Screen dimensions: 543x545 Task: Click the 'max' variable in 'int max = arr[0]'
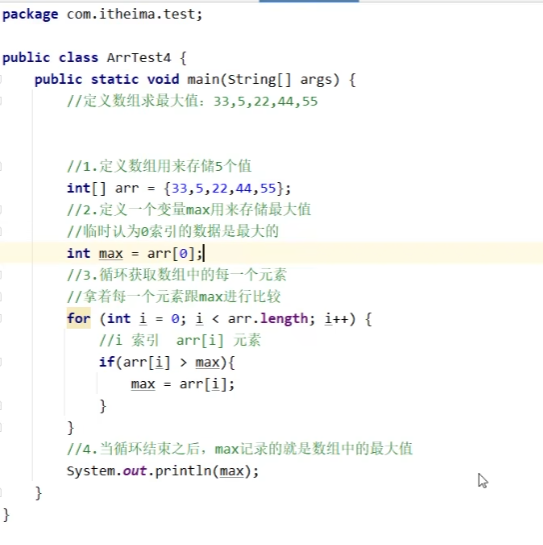pyautogui.click(x=111, y=254)
